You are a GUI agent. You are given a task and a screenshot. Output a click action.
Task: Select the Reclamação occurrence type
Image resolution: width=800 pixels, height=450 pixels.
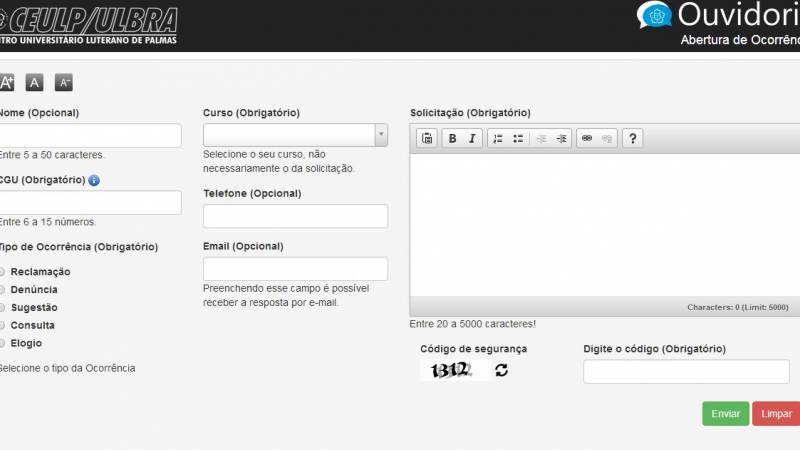pyautogui.click(x=3, y=272)
